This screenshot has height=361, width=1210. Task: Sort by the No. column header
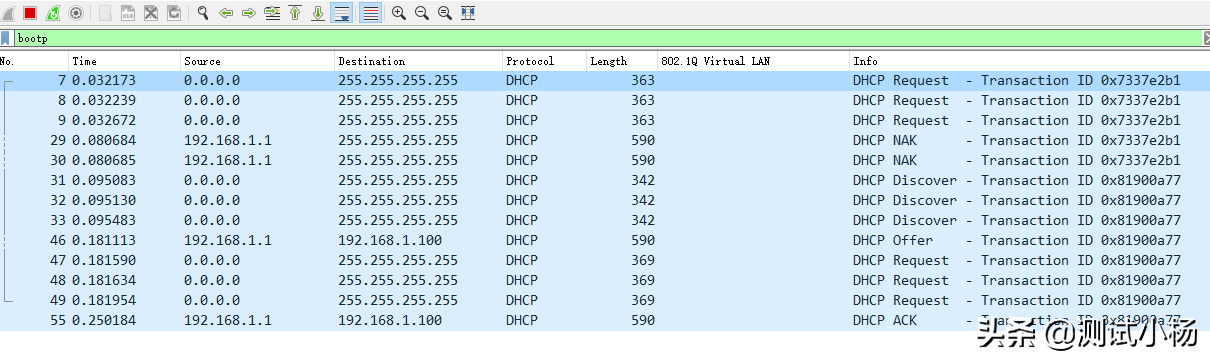34,61
